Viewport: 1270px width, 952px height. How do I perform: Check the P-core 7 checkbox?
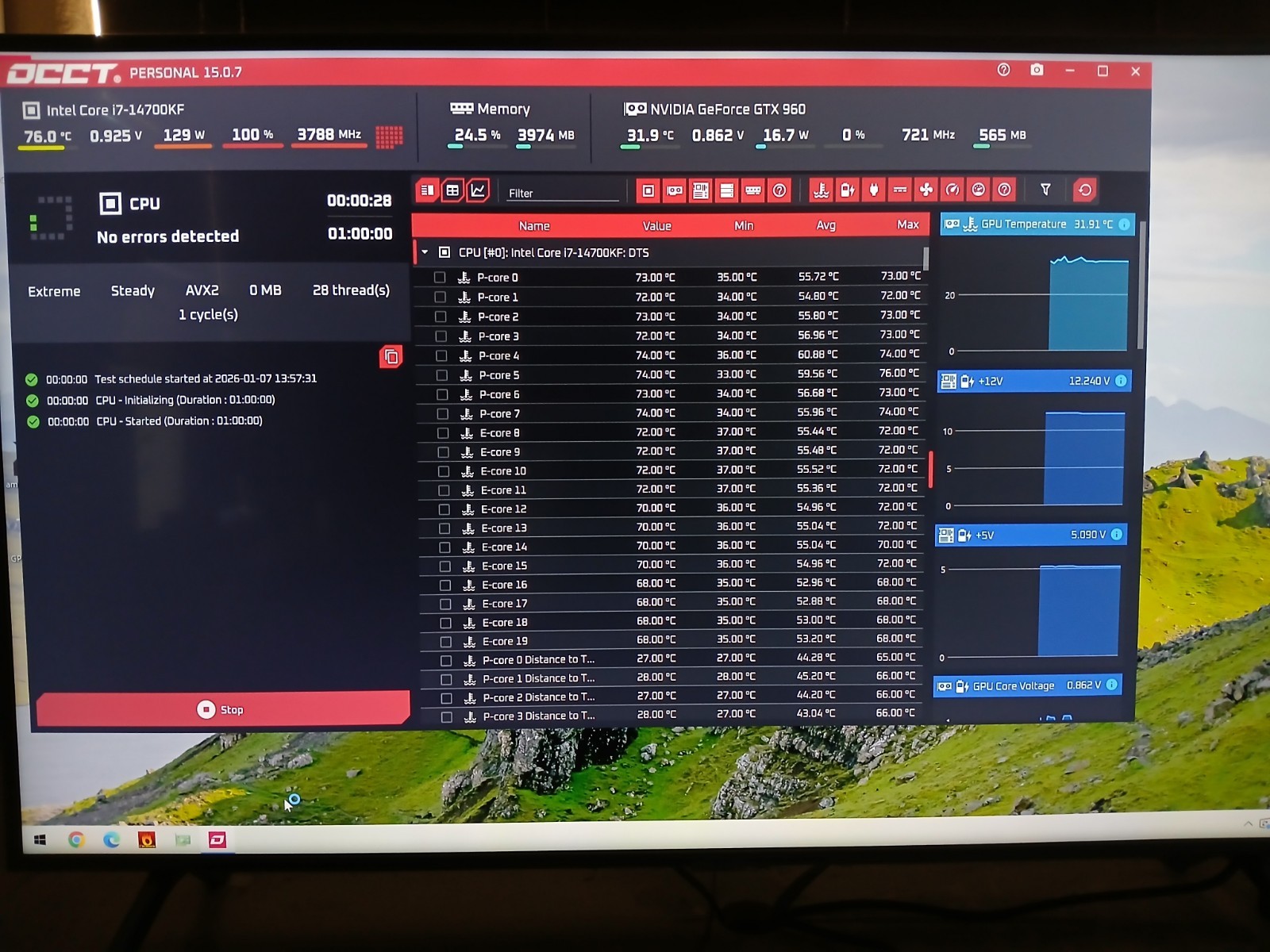click(x=443, y=414)
